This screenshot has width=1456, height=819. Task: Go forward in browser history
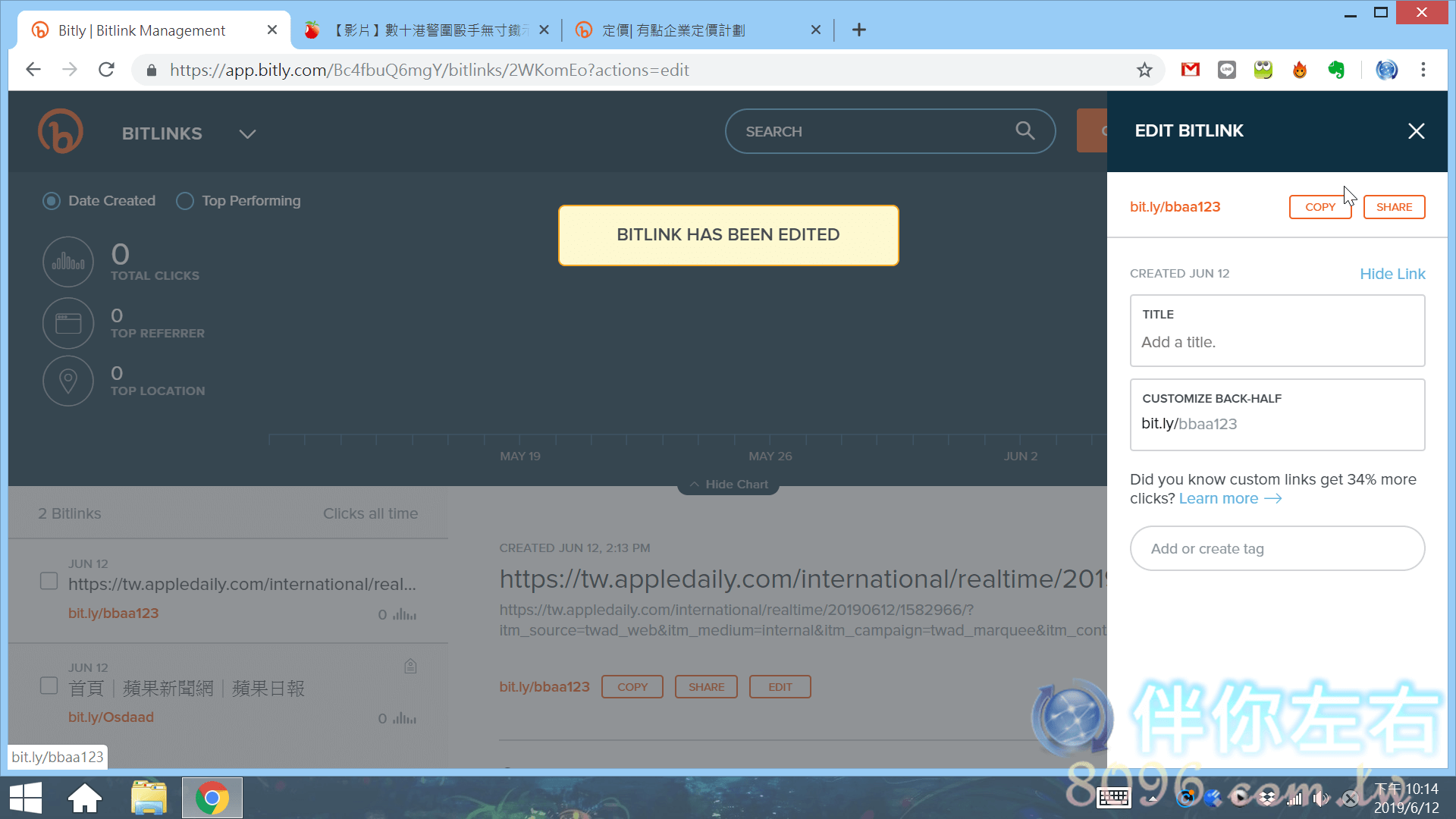[x=70, y=70]
